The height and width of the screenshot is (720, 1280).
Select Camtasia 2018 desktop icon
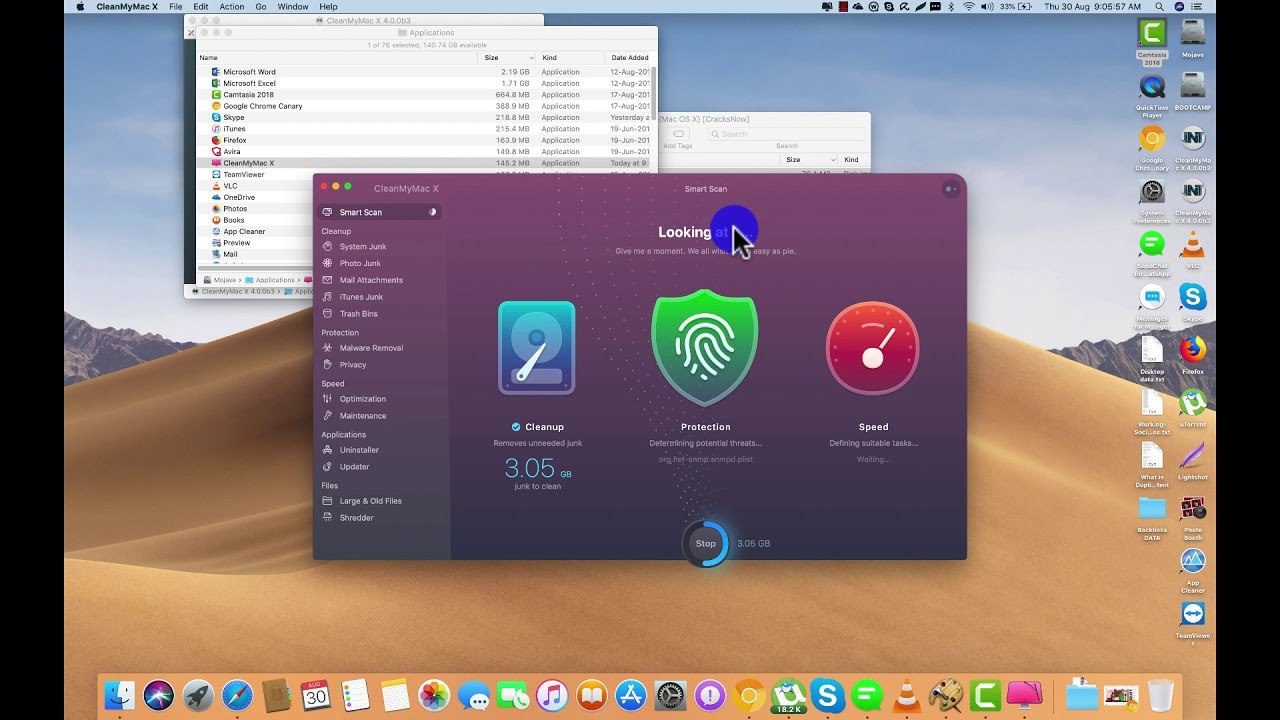(x=1152, y=40)
